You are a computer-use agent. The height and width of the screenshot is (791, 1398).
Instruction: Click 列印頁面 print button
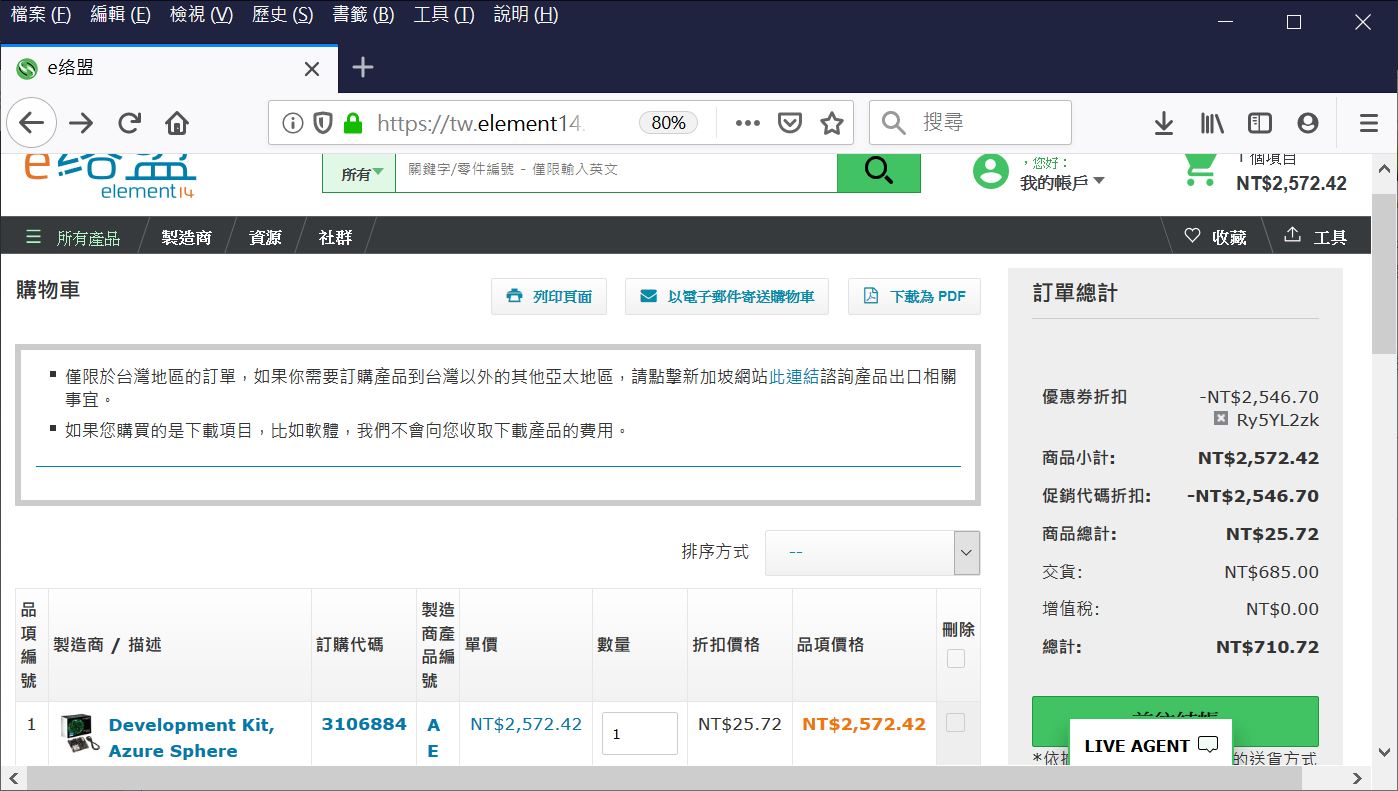pyautogui.click(x=549, y=296)
